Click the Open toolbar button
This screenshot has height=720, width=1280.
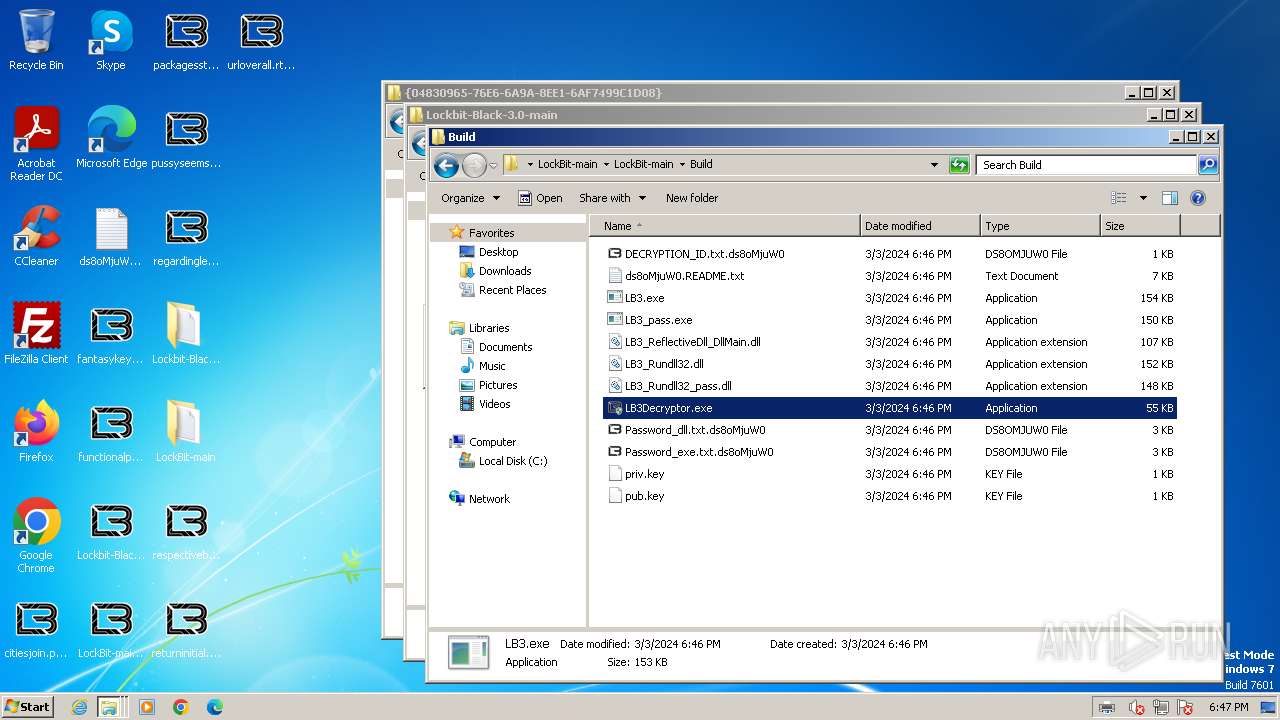(540, 198)
